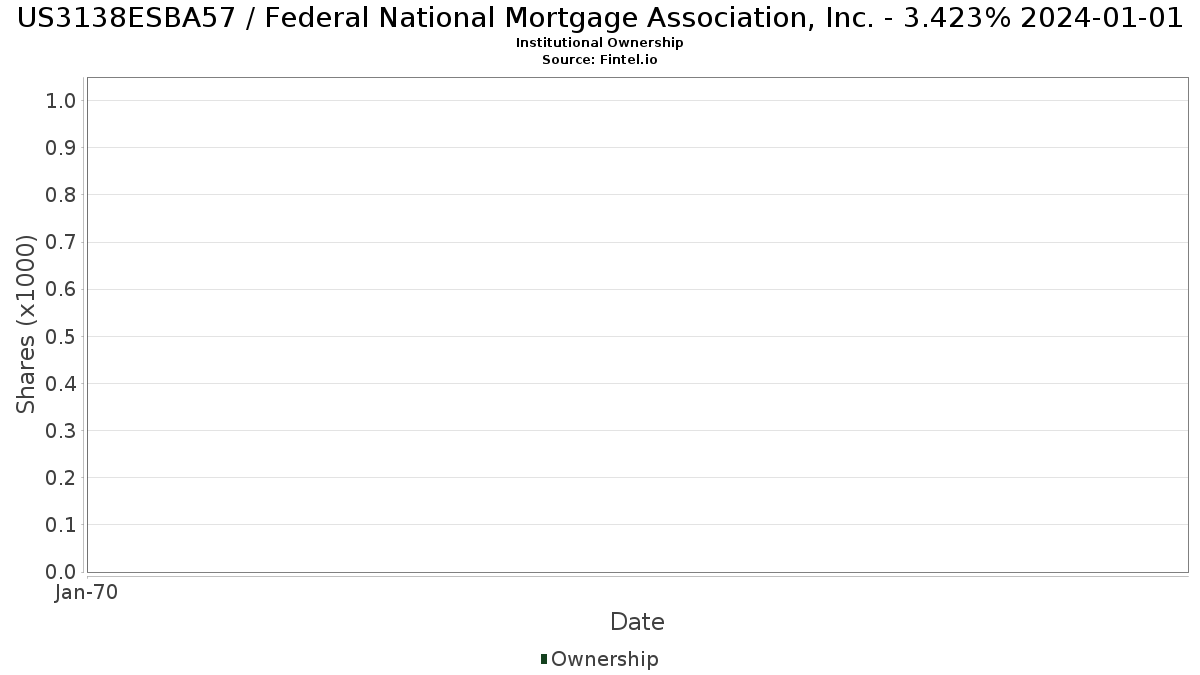Click the 0.2 y-axis tick label
Image resolution: width=1200 pixels, height=675 pixels.
[x=61, y=478]
